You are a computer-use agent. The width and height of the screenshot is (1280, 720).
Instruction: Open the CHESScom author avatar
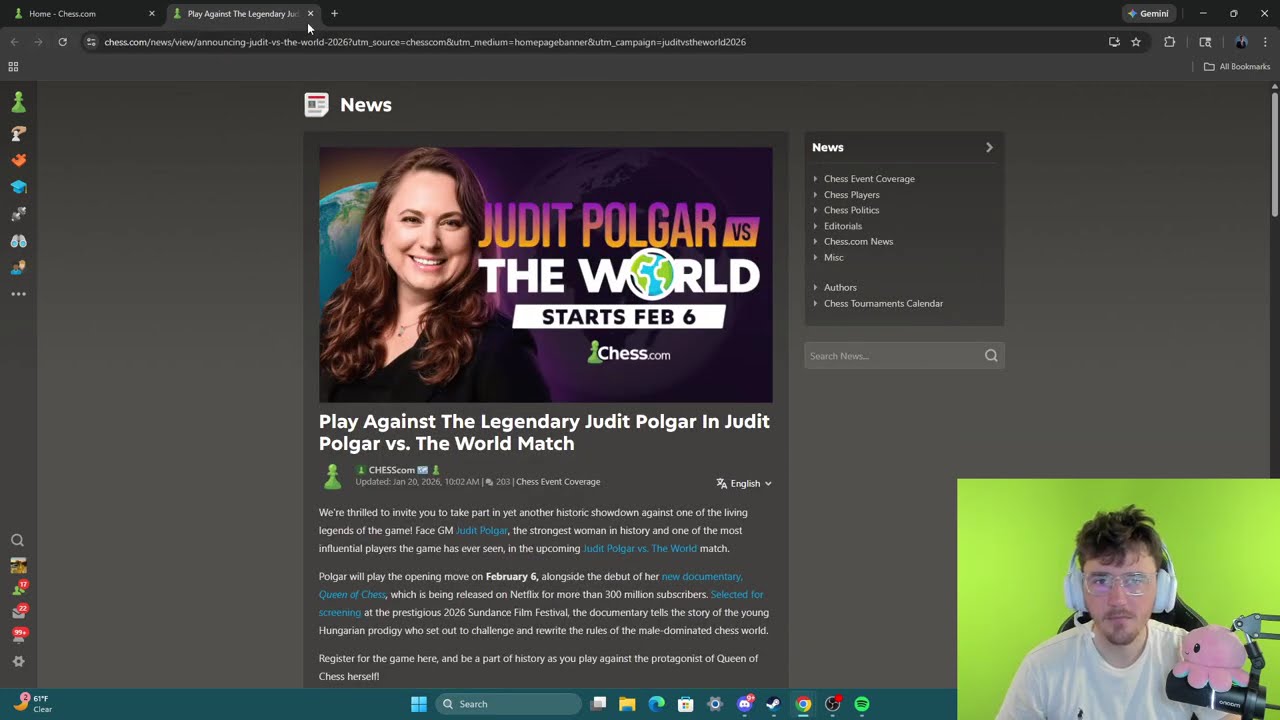333,476
